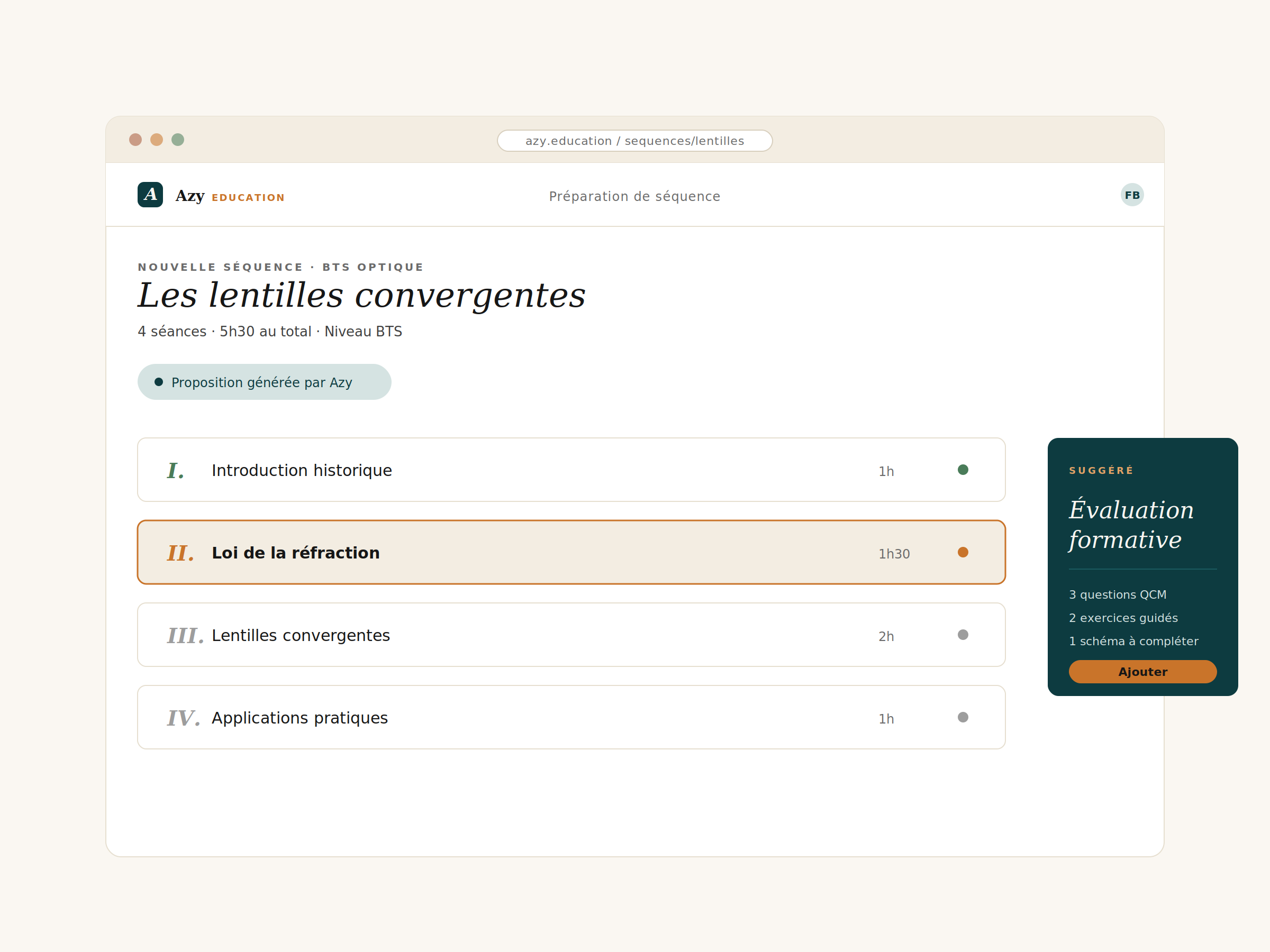Click roman numeral I. marker
The height and width of the screenshot is (952, 1270).
(175, 471)
